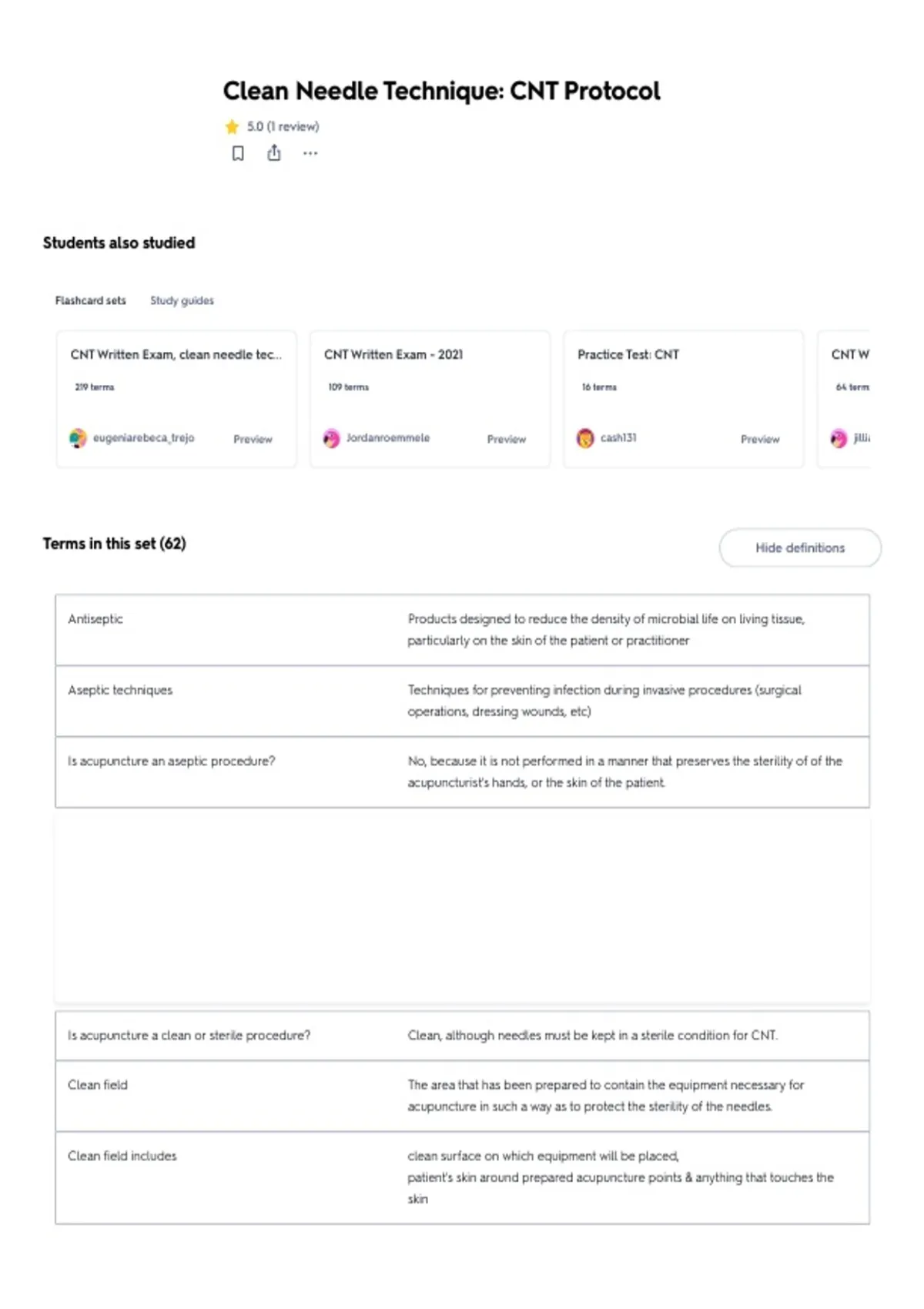Click the Aseptic techniques term row
Screen dimensions: 924x1309
(462, 701)
